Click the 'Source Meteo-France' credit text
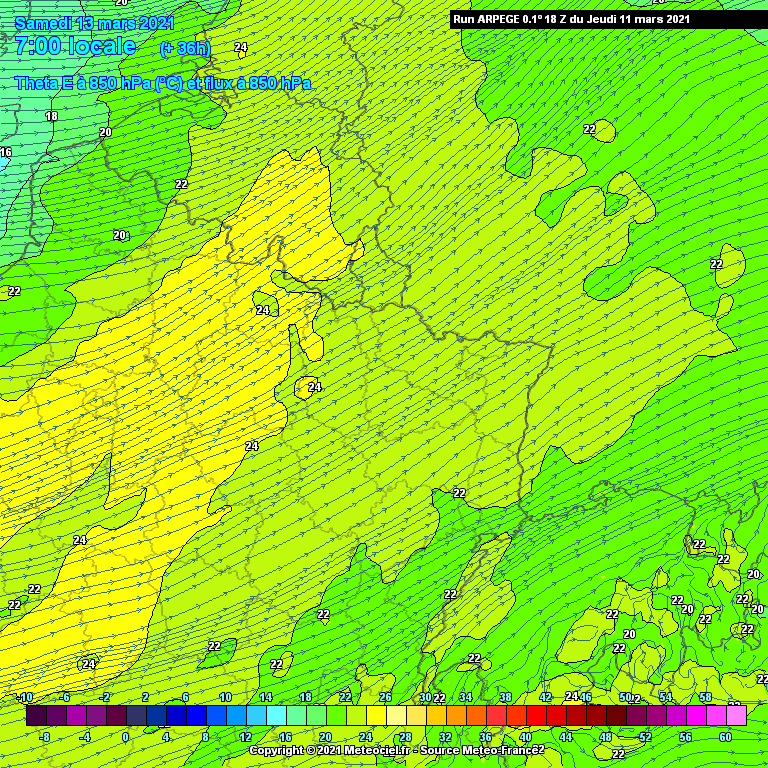 [480, 750]
